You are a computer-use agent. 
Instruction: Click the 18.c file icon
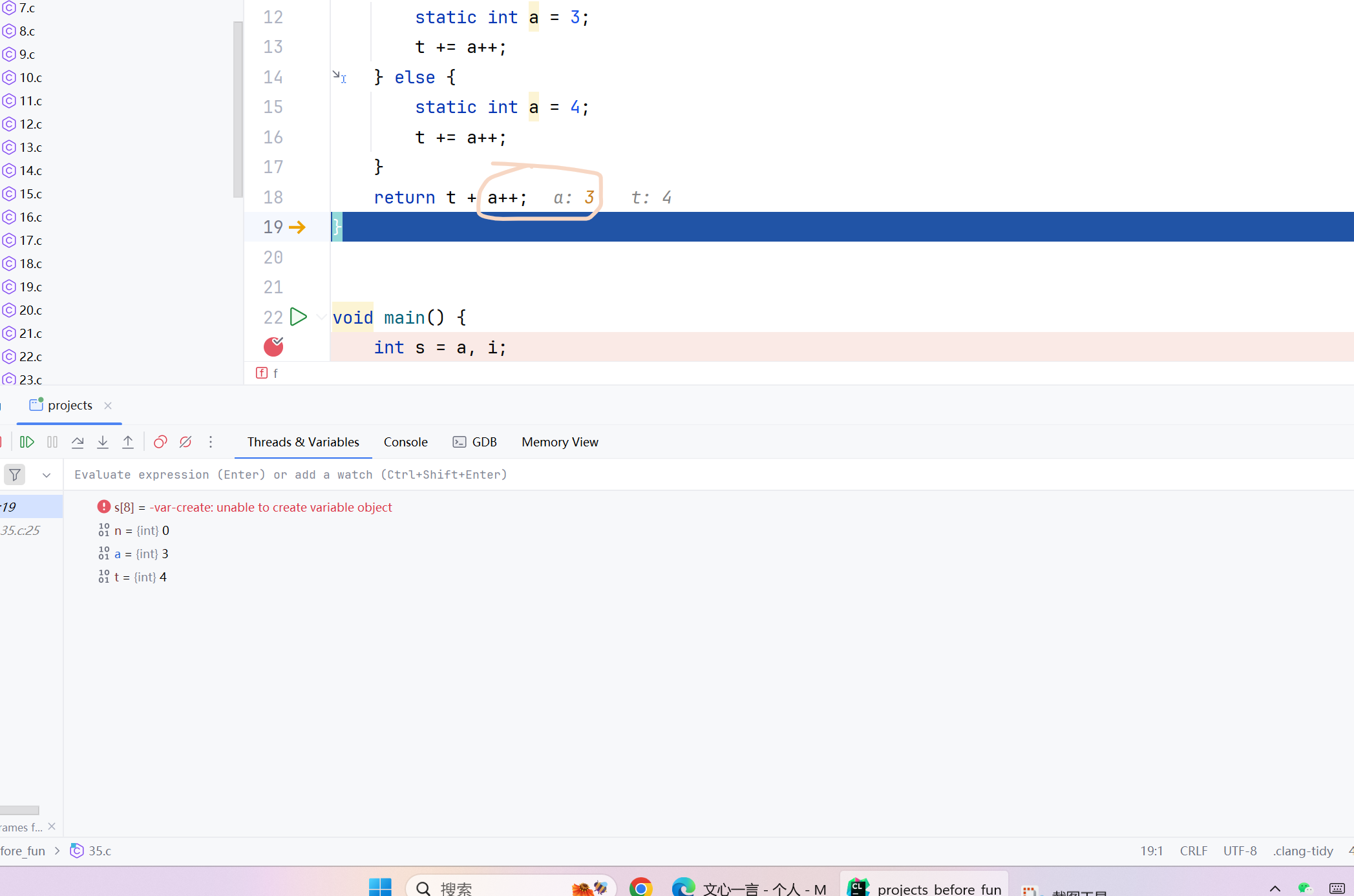9,264
